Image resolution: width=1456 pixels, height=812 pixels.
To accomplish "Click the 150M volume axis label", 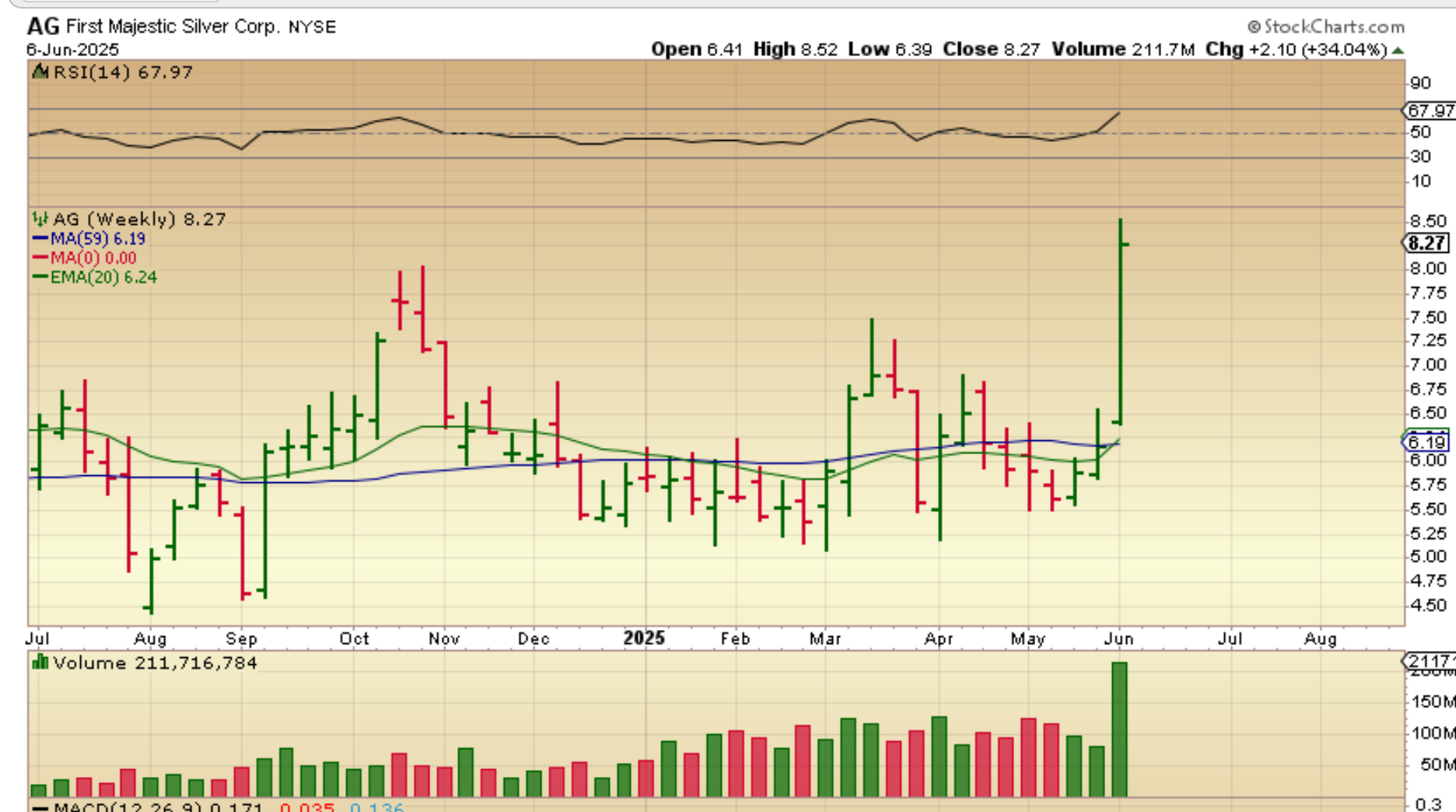I will point(1433,702).
